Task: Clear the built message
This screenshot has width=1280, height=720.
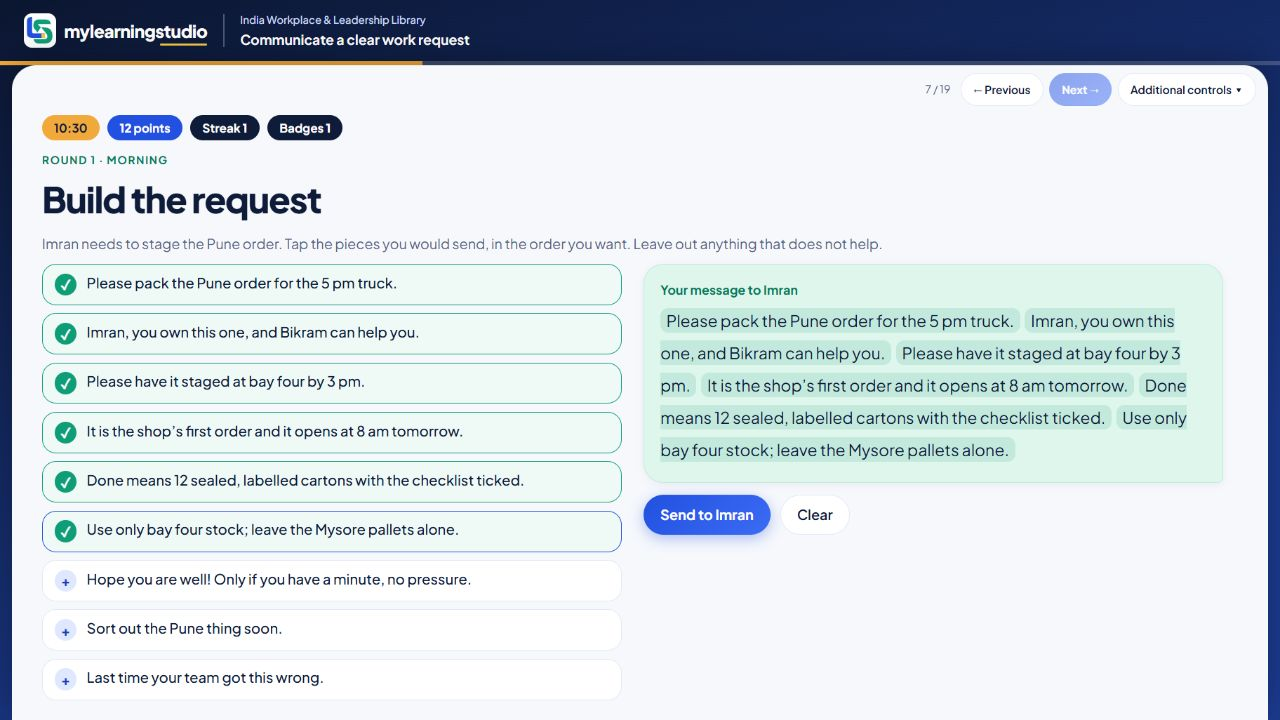Action: (815, 515)
